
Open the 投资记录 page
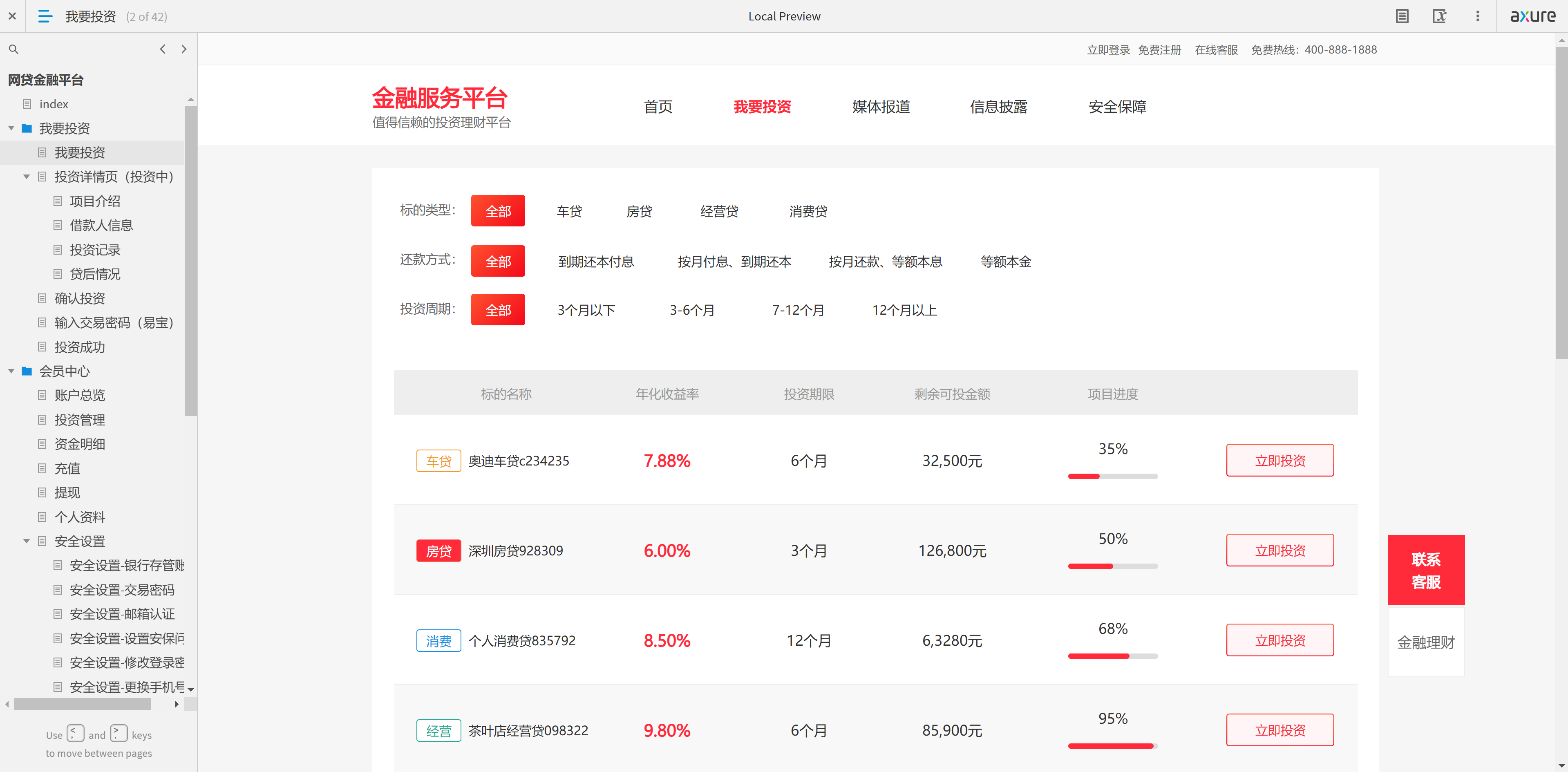click(95, 250)
